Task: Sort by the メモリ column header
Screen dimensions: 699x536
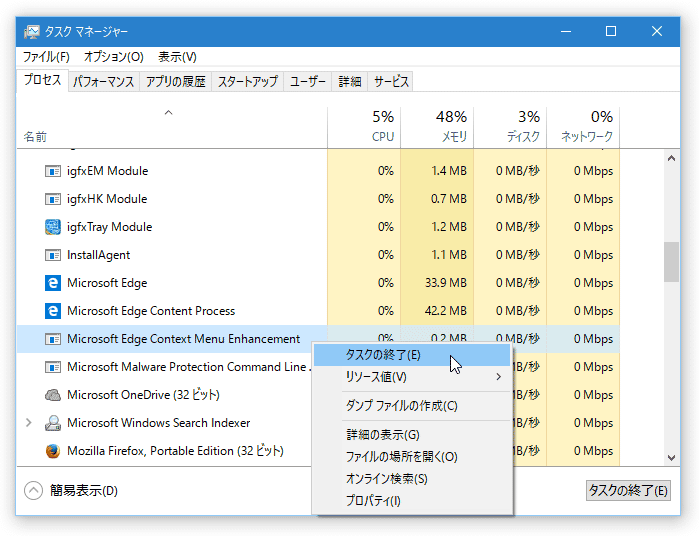Action: coord(437,127)
